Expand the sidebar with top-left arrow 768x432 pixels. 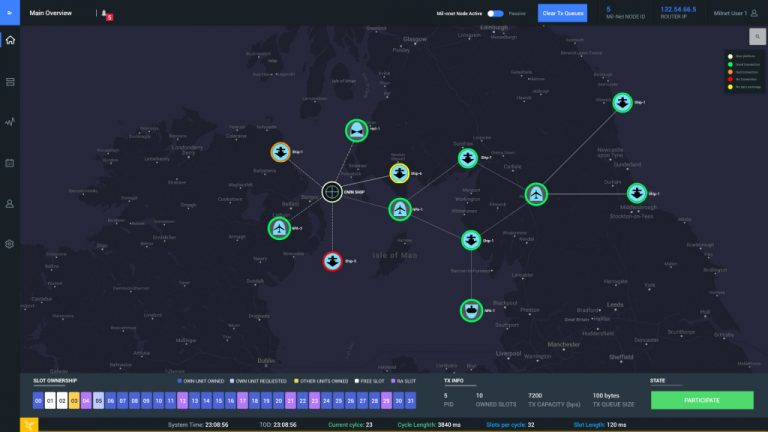[10, 13]
